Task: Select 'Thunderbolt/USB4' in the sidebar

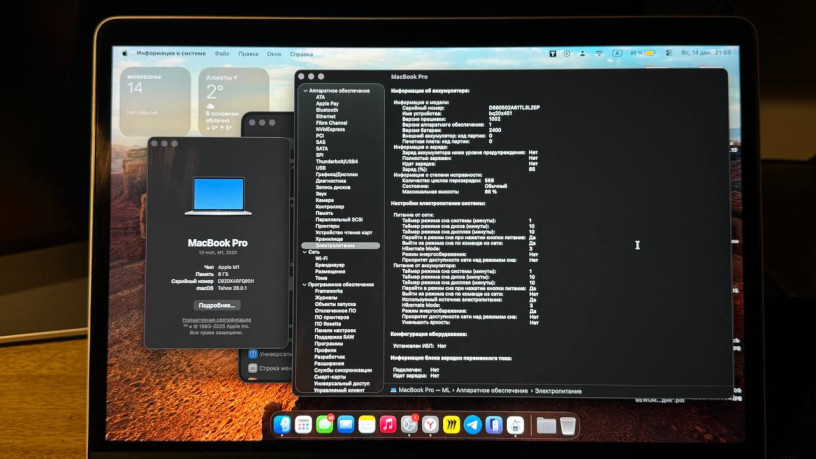Action: pos(336,161)
